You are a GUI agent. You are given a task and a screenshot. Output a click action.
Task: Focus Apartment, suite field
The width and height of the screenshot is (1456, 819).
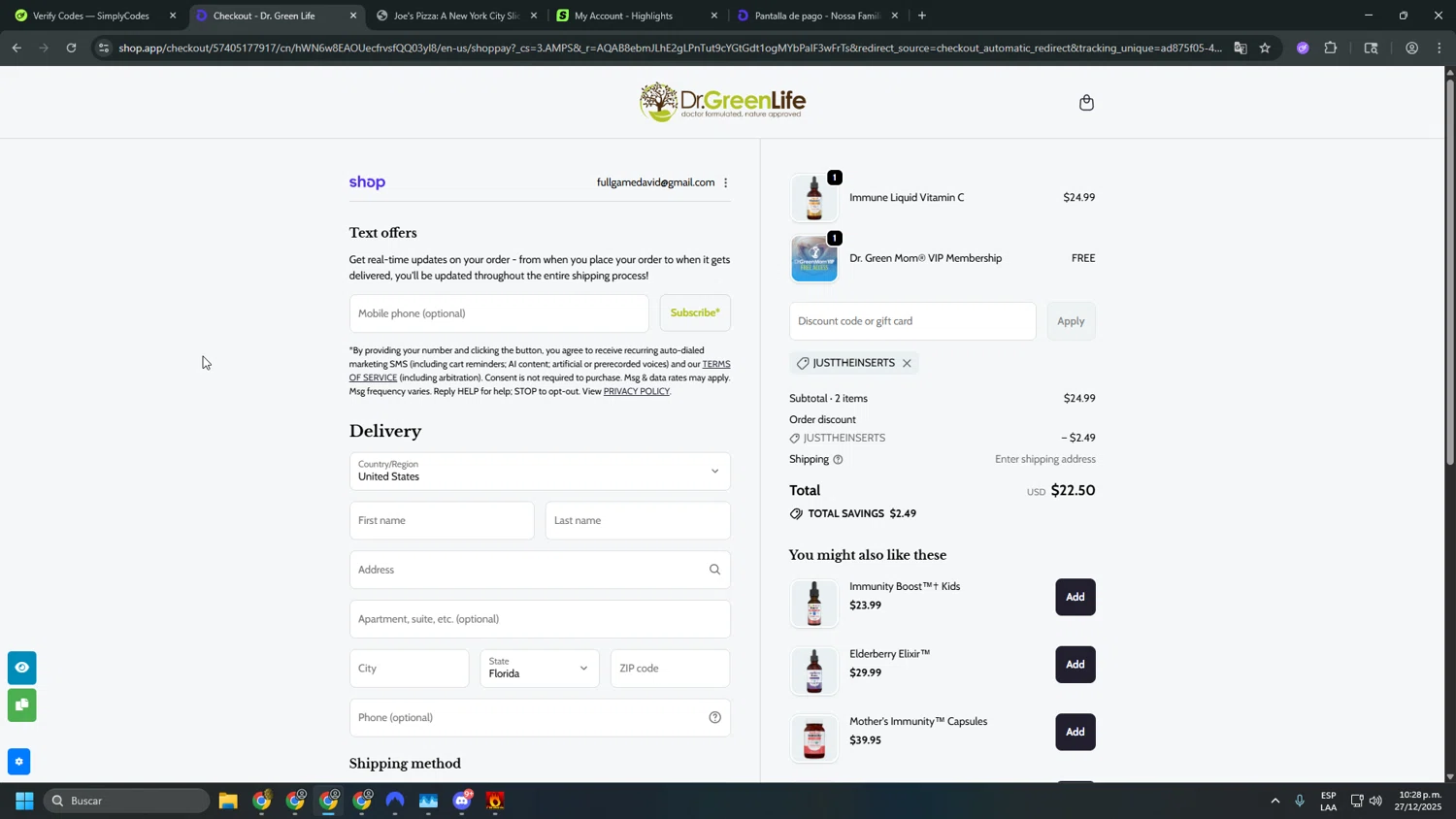coord(540,619)
